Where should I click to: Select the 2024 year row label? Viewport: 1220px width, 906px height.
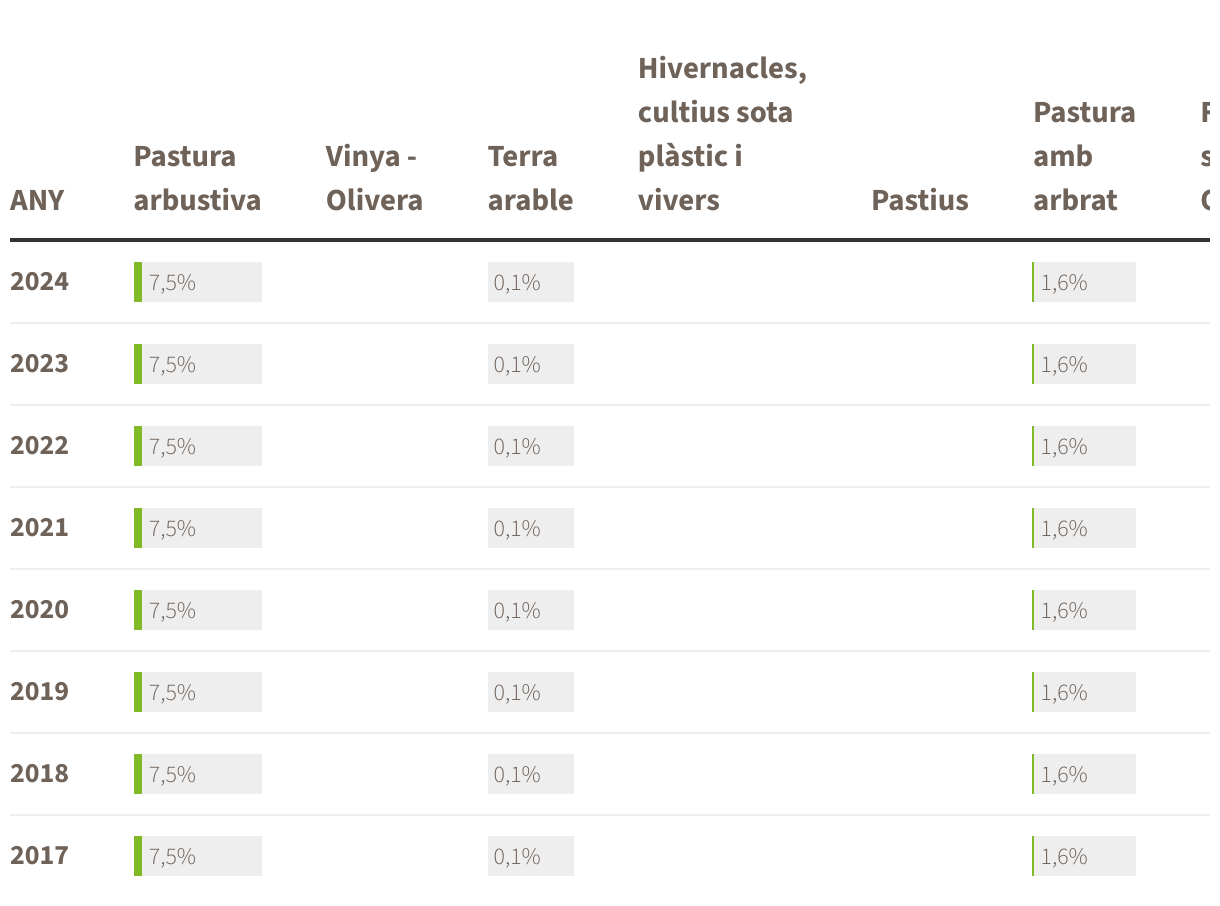point(40,282)
